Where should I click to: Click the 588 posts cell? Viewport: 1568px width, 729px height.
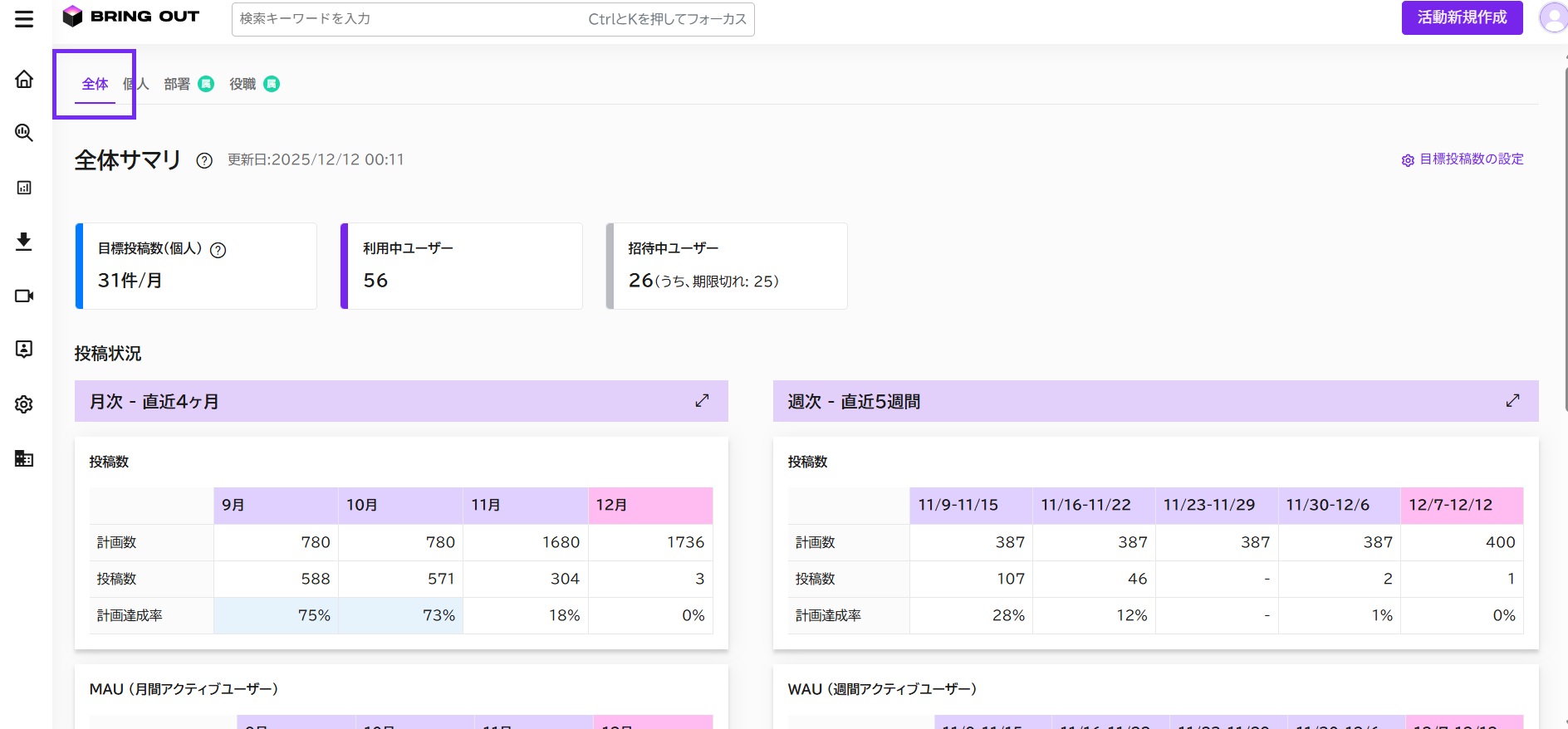point(276,579)
